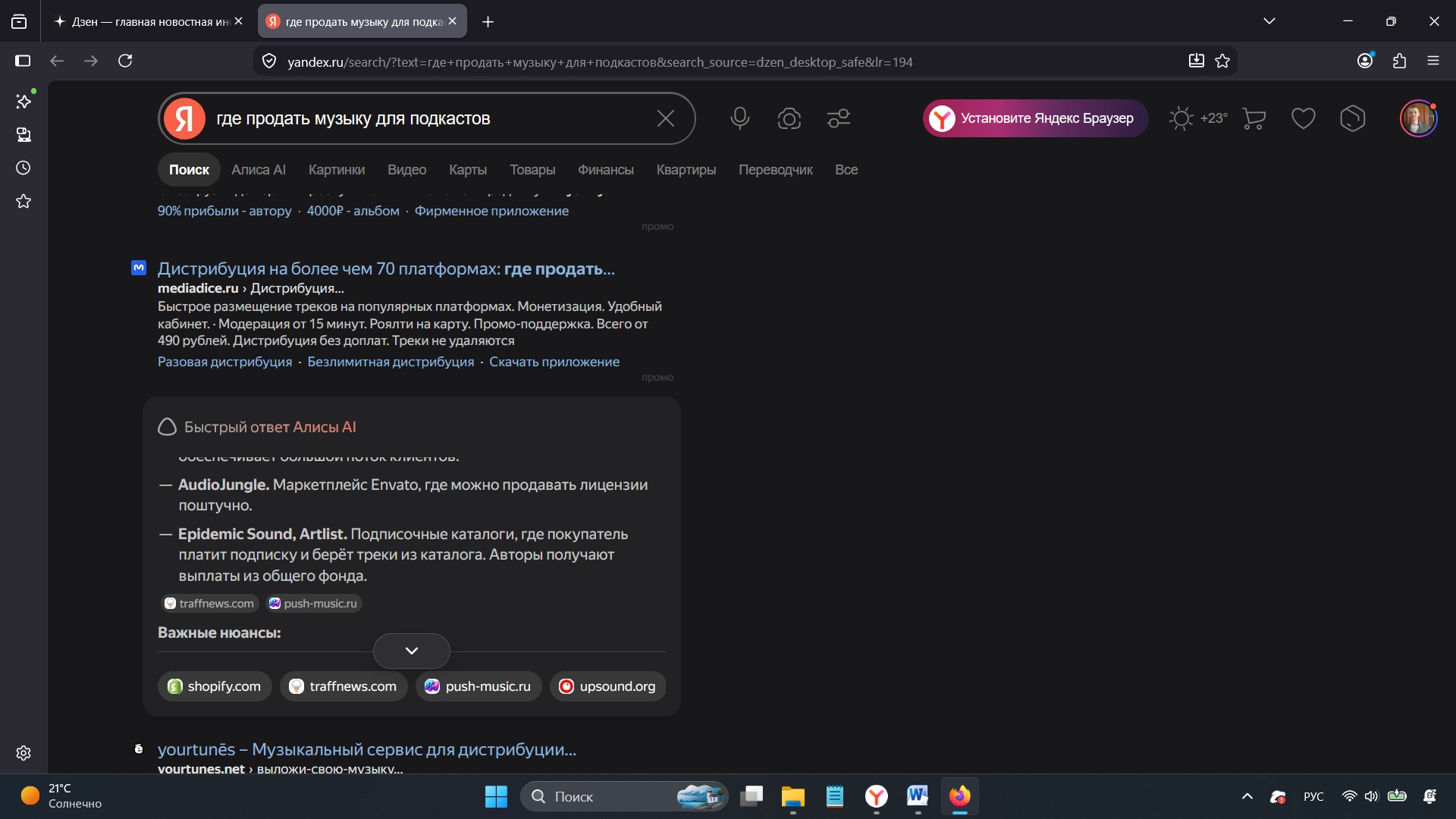List all open tabs dropdown arrow

pyautogui.click(x=1269, y=21)
